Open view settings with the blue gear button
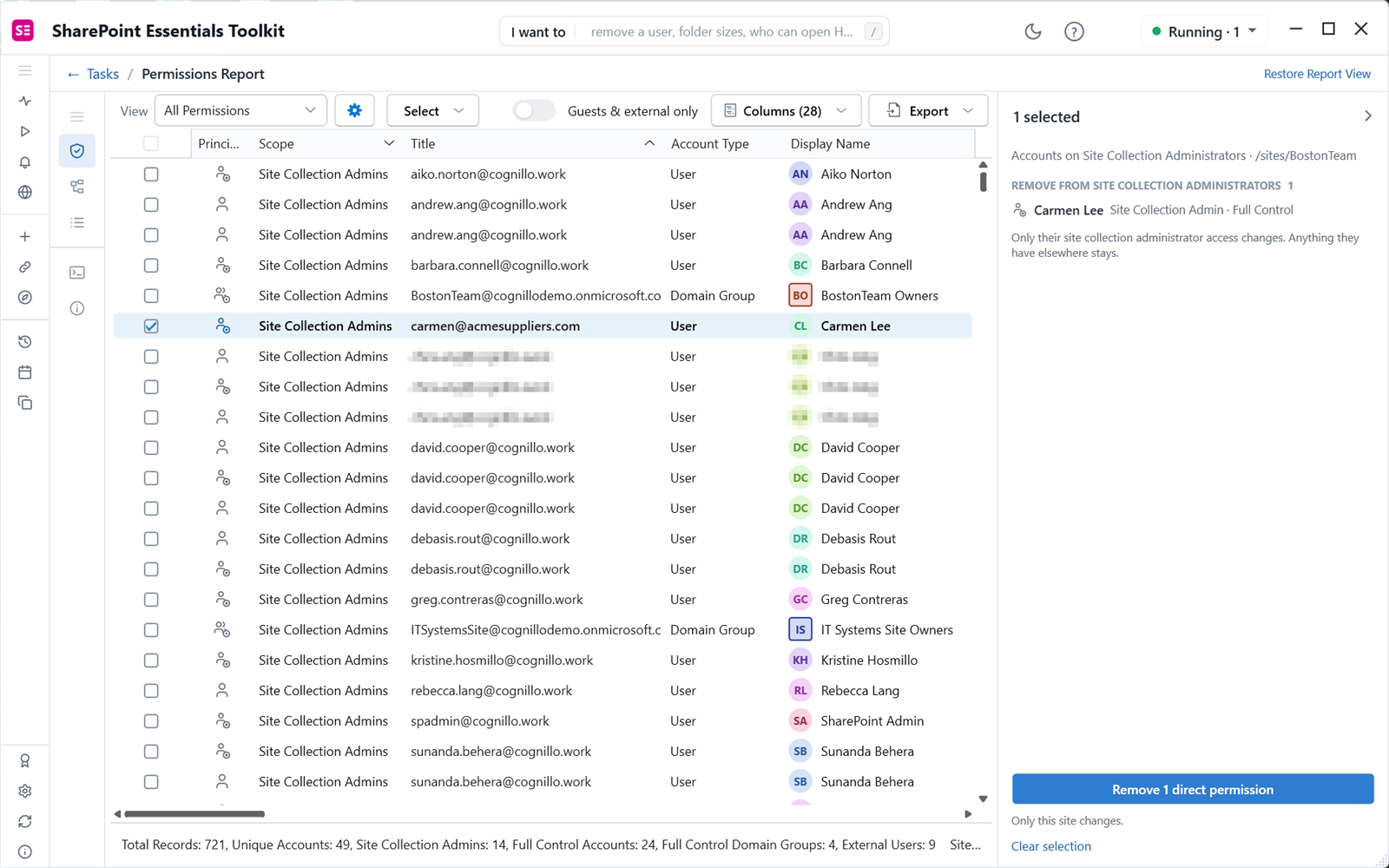Image resolution: width=1389 pixels, height=868 pixels. (x=354, y=110)
